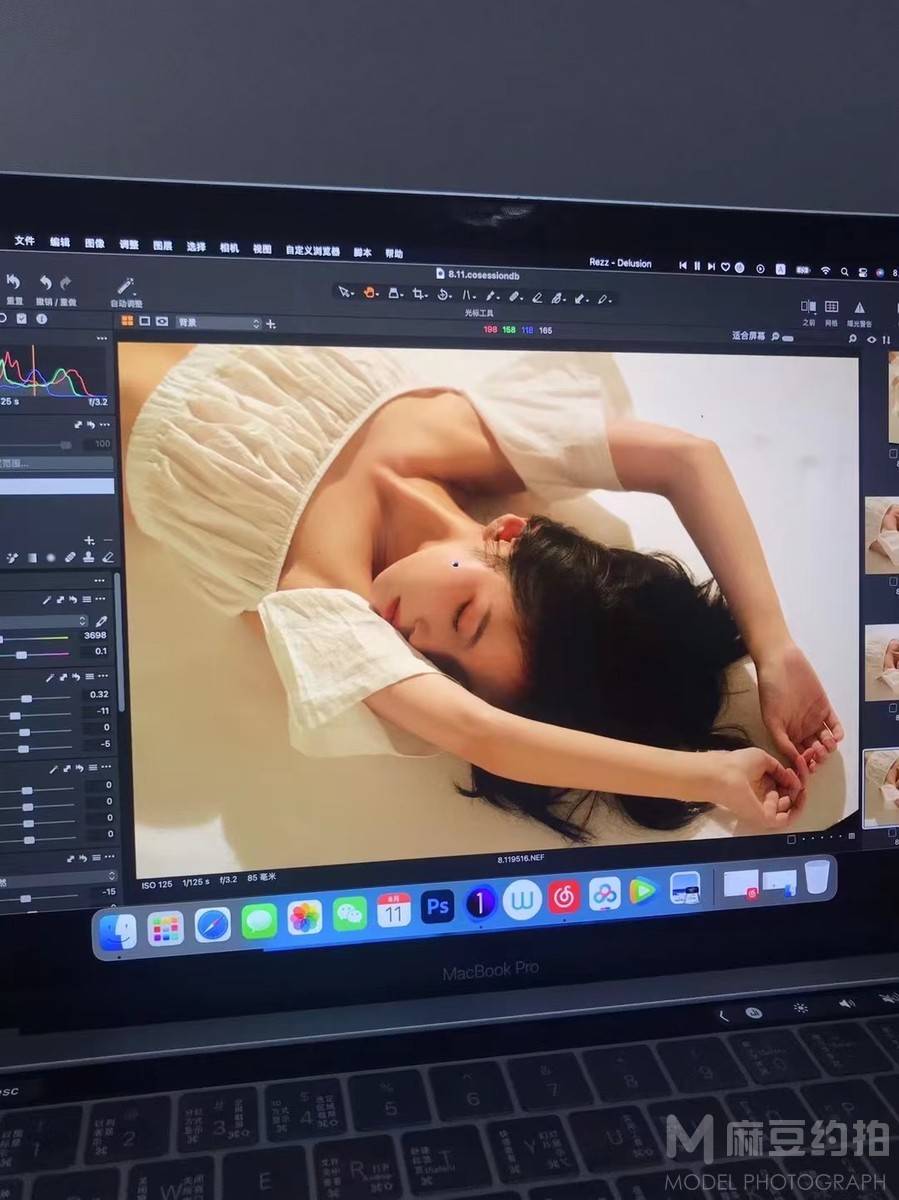Open Safari from the Dock
Viewport: 899px width, 1200px height.
[x=212, y=925]
